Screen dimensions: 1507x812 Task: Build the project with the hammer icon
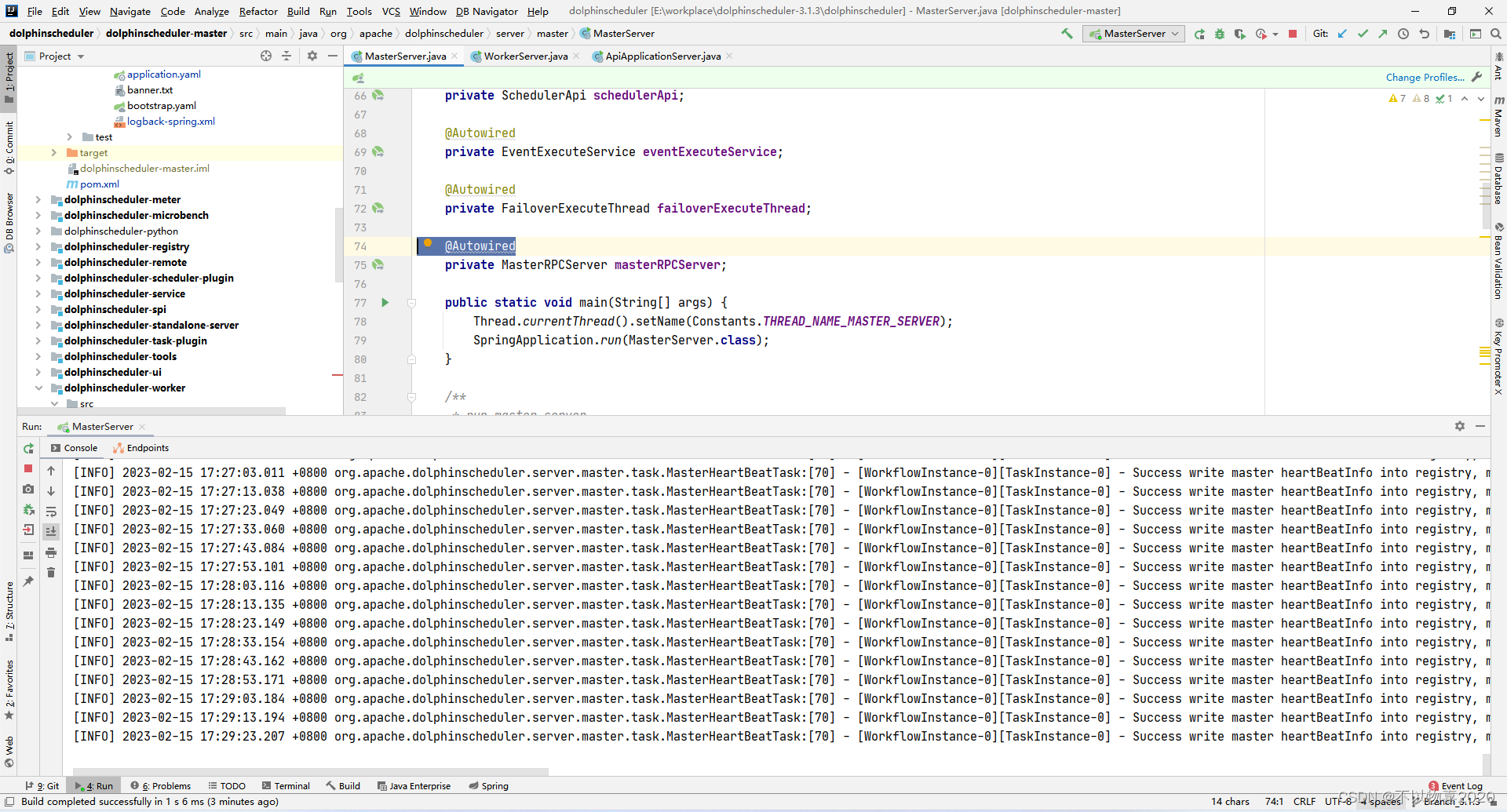click(1067, 34)
